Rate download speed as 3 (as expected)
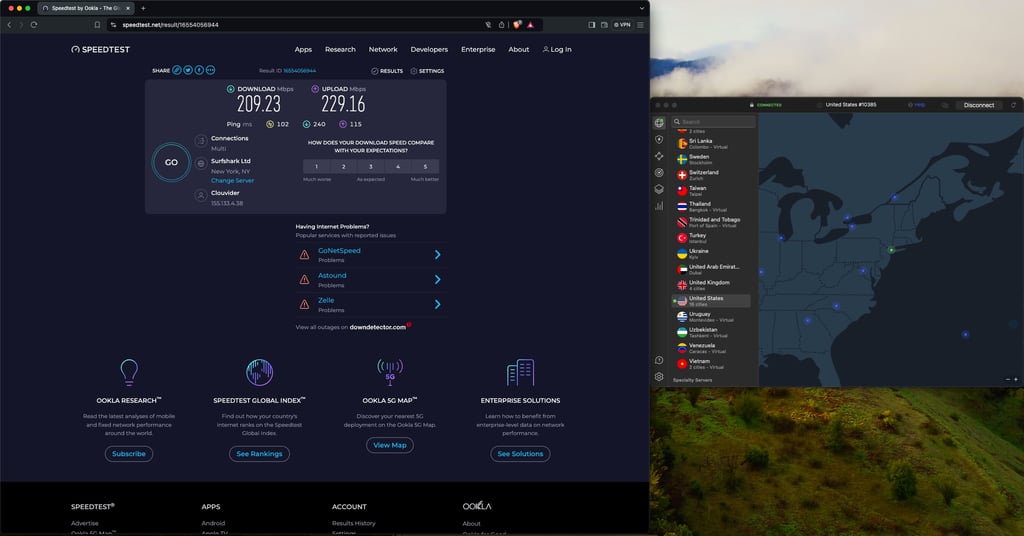This screenshot has width=1024, height=536. (x=371, y=166)
